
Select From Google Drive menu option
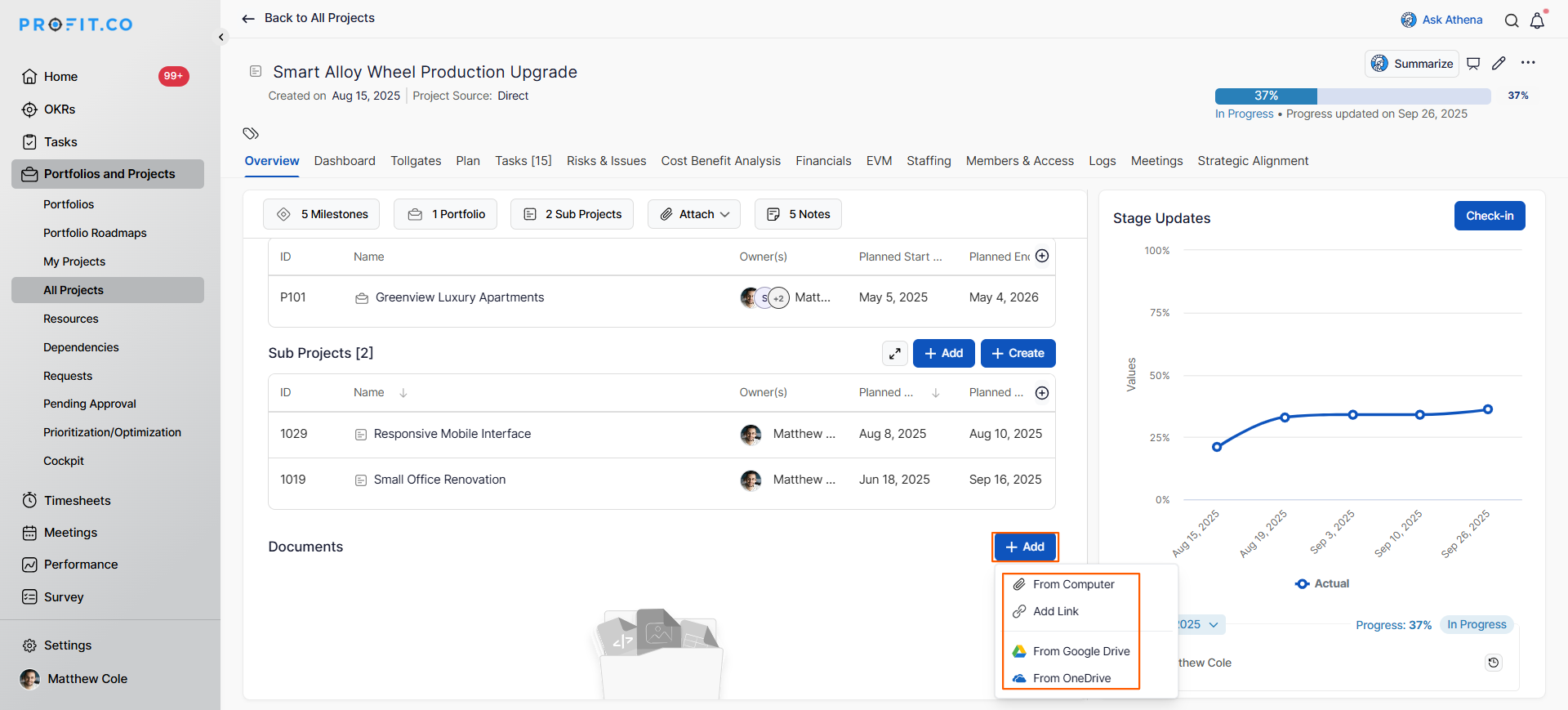pos(1080,651)
